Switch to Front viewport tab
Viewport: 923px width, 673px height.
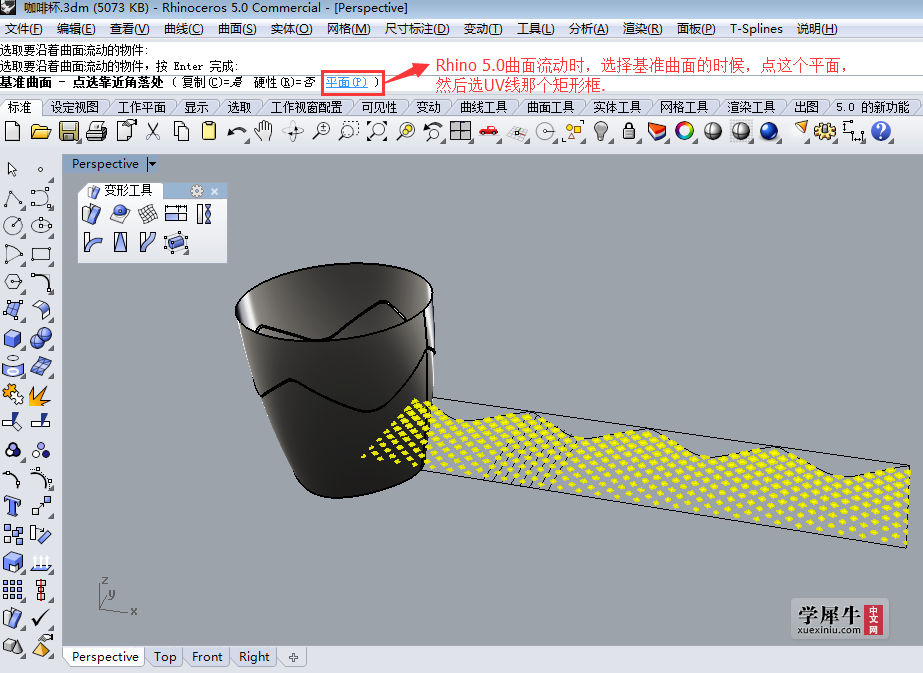click(x=207, y=657)
